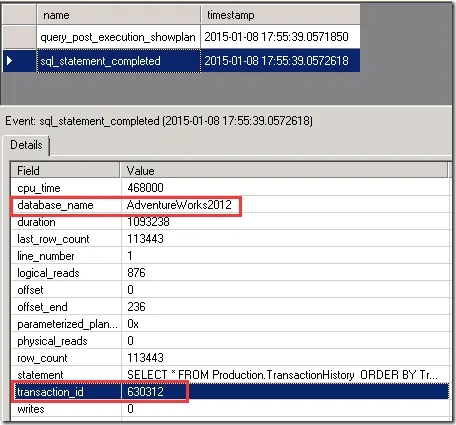Click the Event: sql_statement_completed header text
This screenshot has width=456, height=425.
pyautogui.click(x=159, y=121)
